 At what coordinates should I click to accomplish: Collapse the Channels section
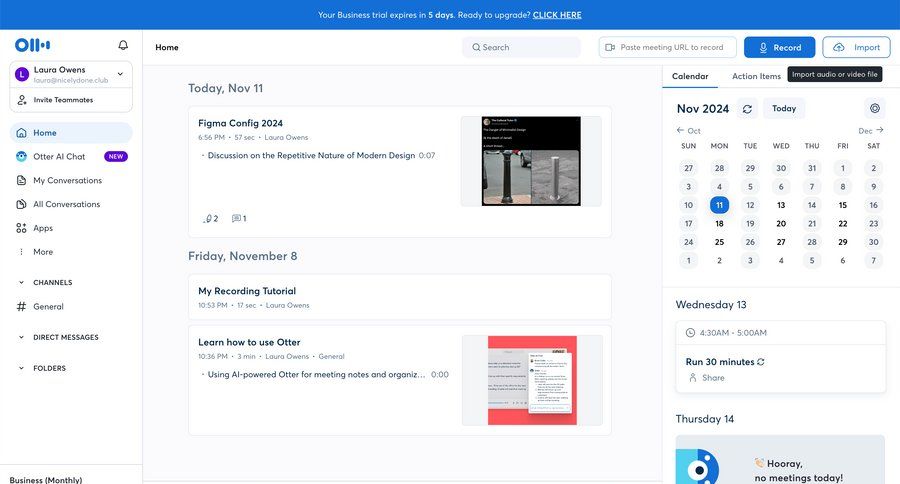(21, 282)
